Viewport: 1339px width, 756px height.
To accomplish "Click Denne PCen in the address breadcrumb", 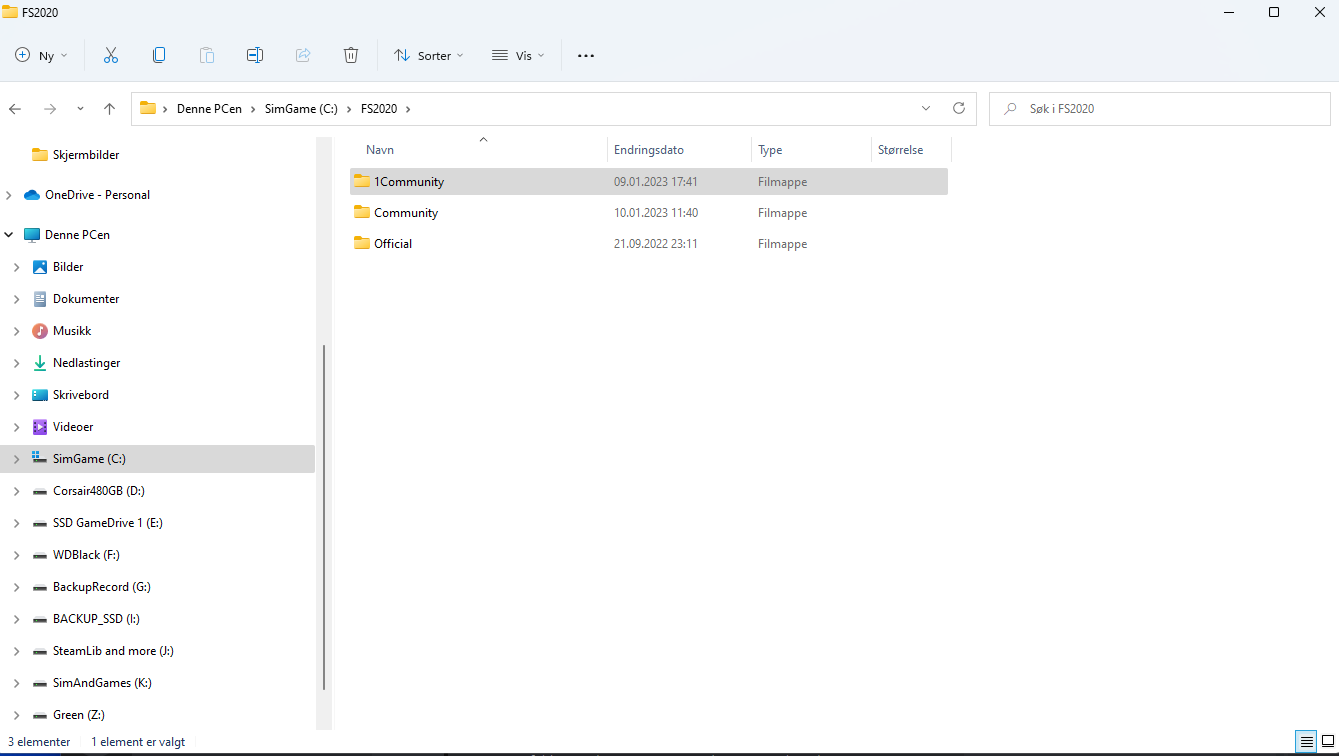I will 209,109.
